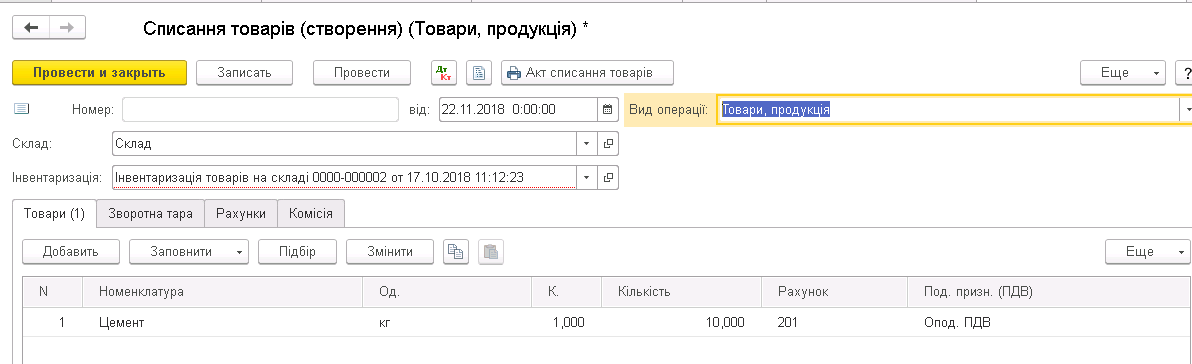
Task: Open Склад field's open-form icon
Action: (607, 144)
